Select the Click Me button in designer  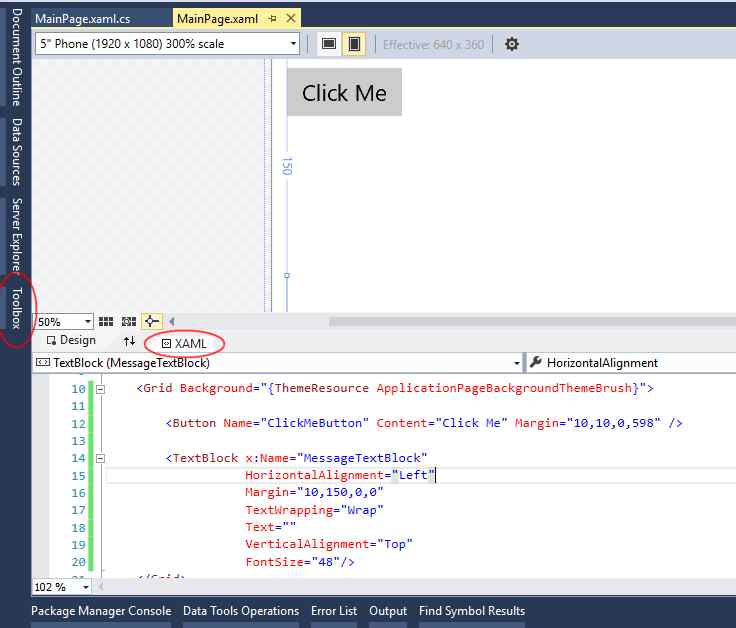click(x=344, y=92)
